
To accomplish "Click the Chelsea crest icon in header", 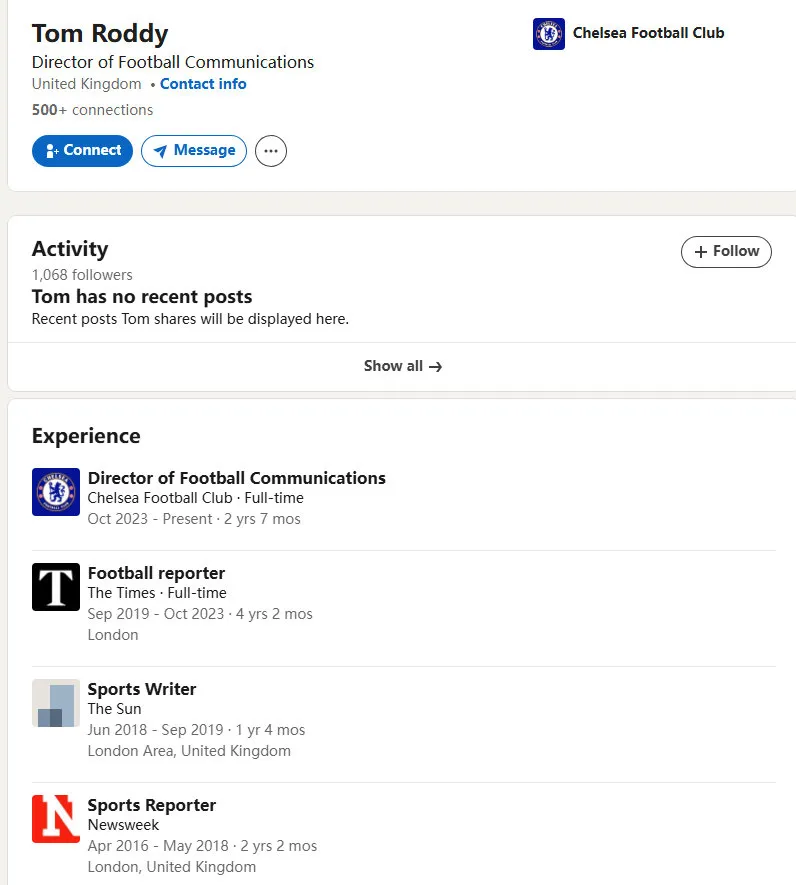I will click(548, 34).
